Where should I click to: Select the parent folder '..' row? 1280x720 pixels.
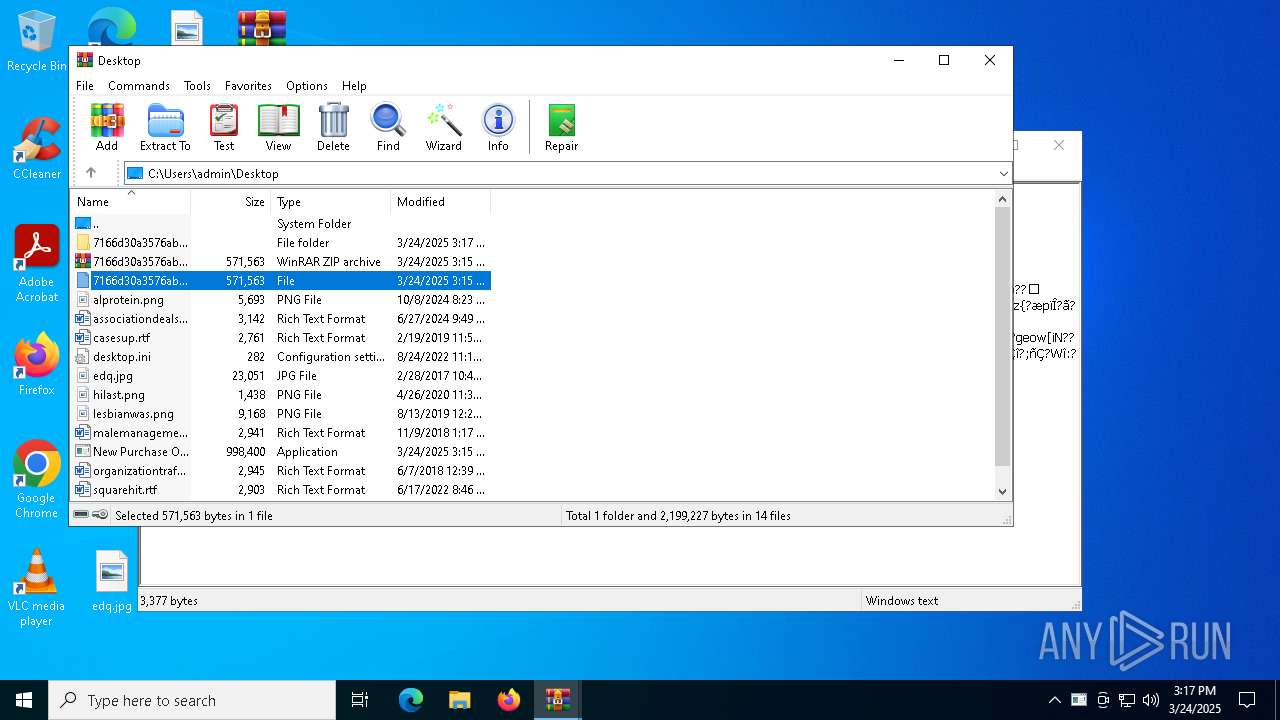pos(281,224)
